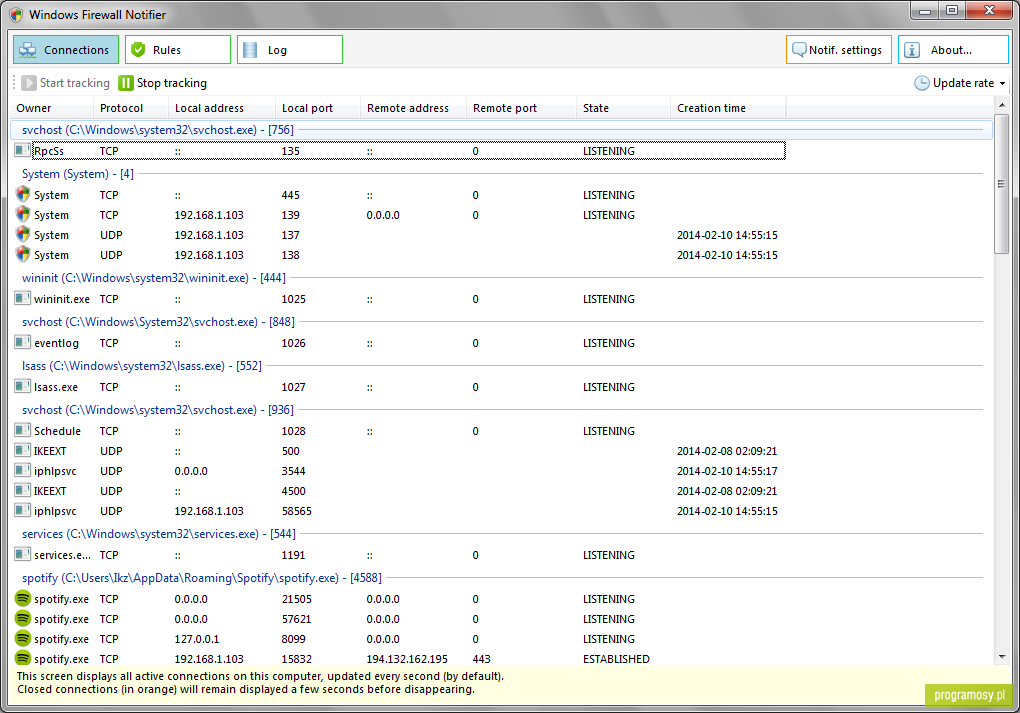Select the local port 1191 cell
1020x713 pixels.
[x=293, y=555]
